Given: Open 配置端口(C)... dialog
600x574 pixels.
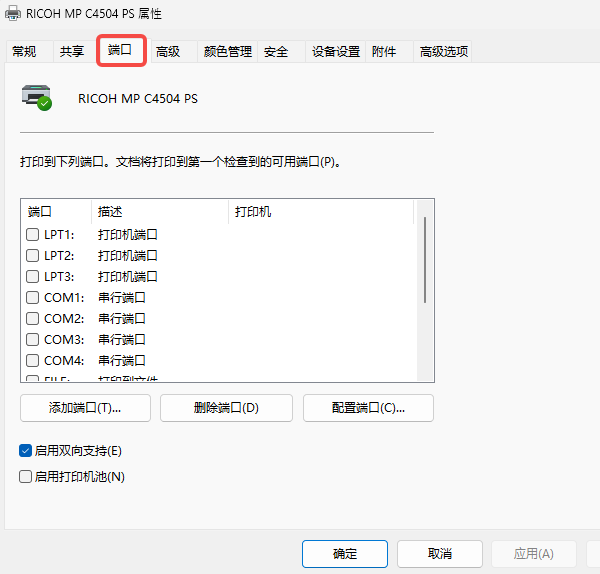Looking at the screenshot, I should tap(368, 408).
